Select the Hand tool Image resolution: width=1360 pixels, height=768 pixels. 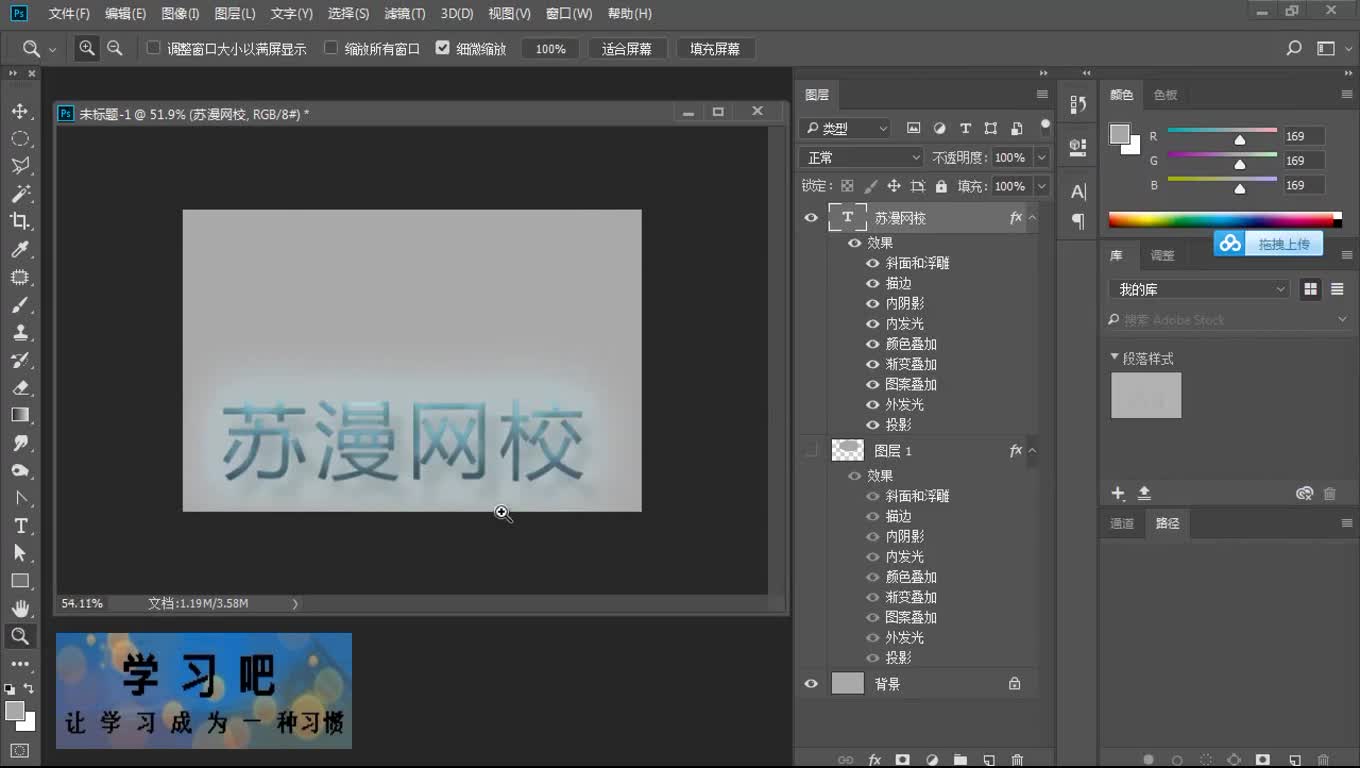[x=21, y=608]
